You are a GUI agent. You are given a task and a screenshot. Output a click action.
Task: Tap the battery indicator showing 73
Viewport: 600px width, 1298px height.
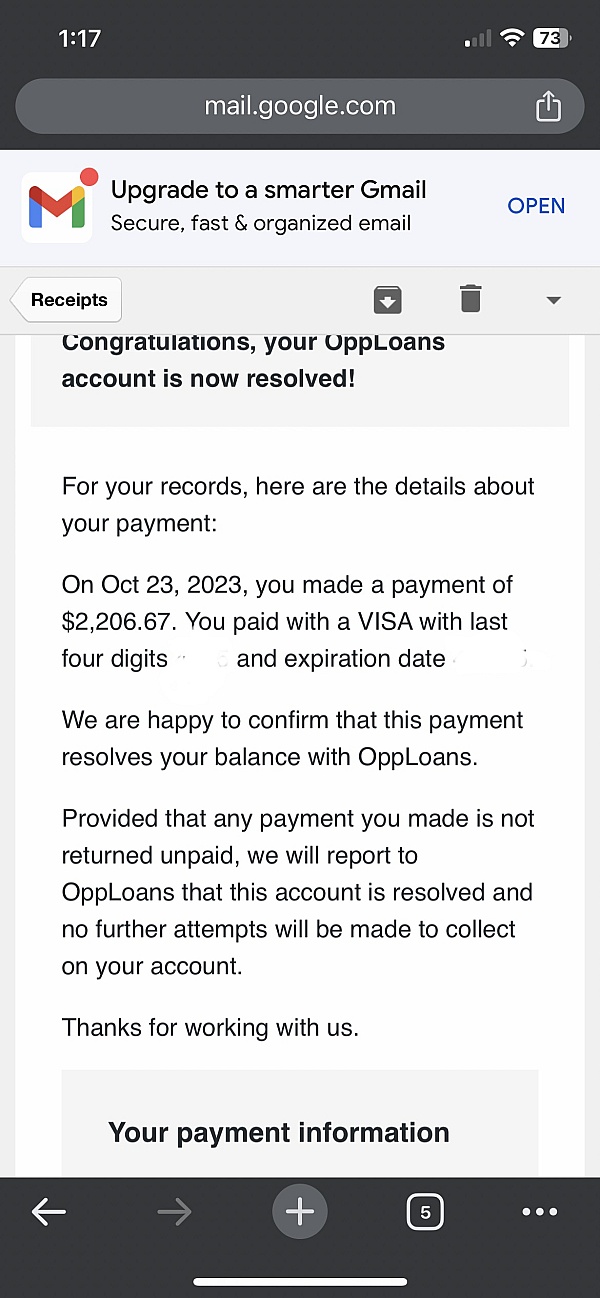click(551, 38)
